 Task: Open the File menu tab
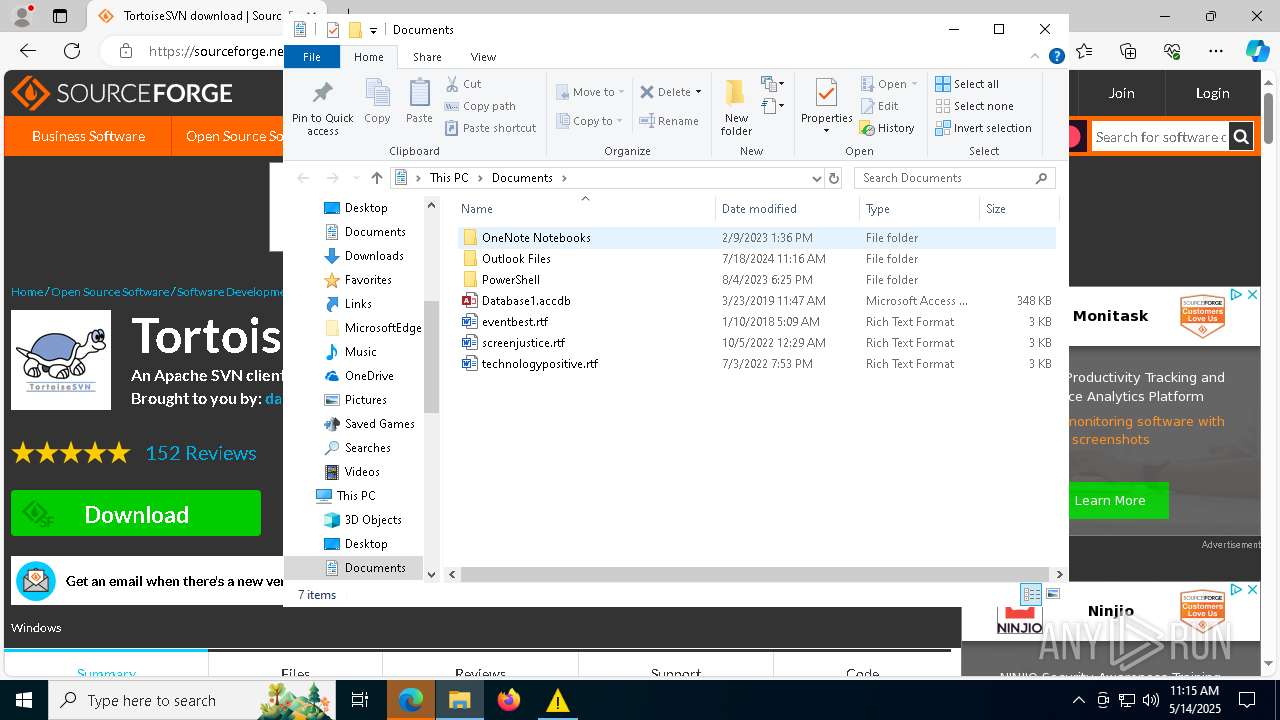point(312,57)
